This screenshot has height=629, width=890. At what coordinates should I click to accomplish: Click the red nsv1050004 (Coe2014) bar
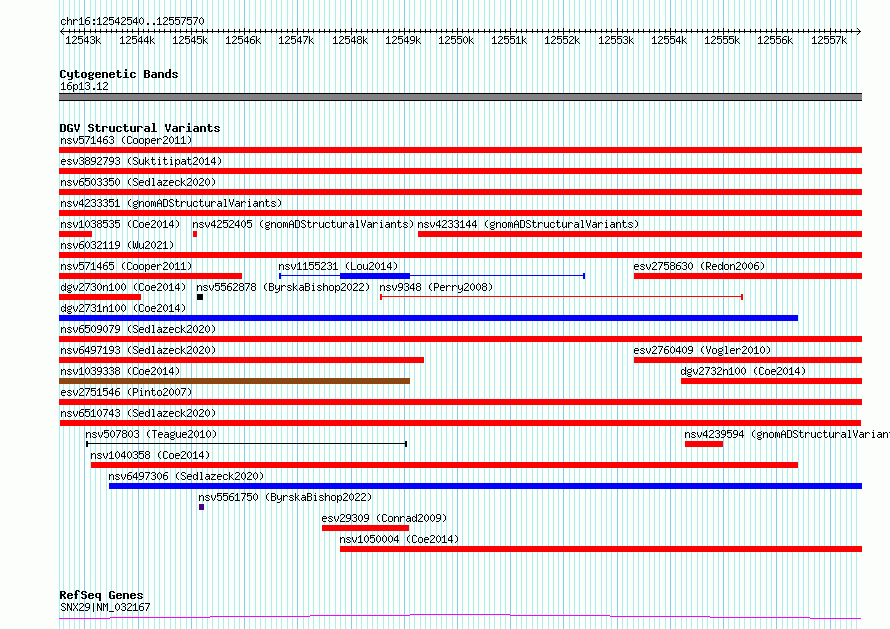point(601,549)
